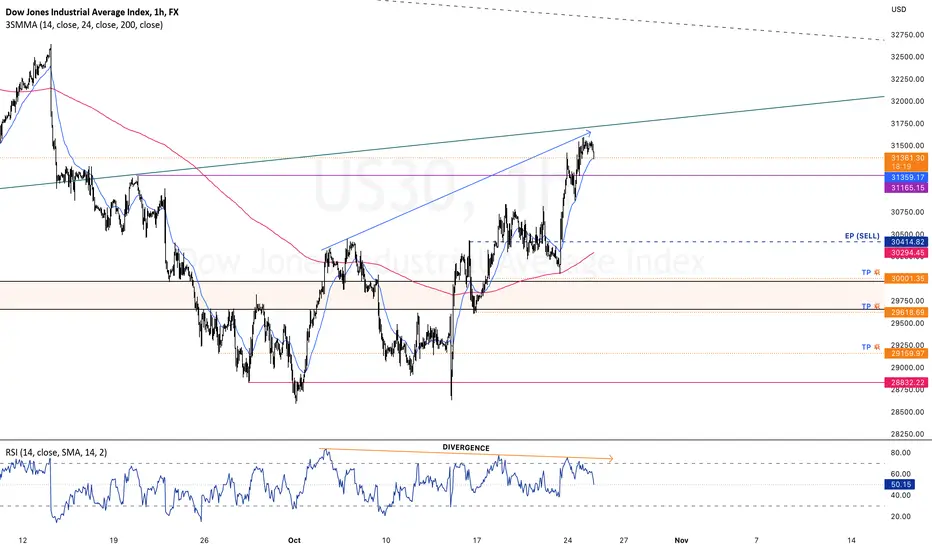Select the Nov label on time axis
This screenshot has height=550, width=932.
click(x=681, y=540)
